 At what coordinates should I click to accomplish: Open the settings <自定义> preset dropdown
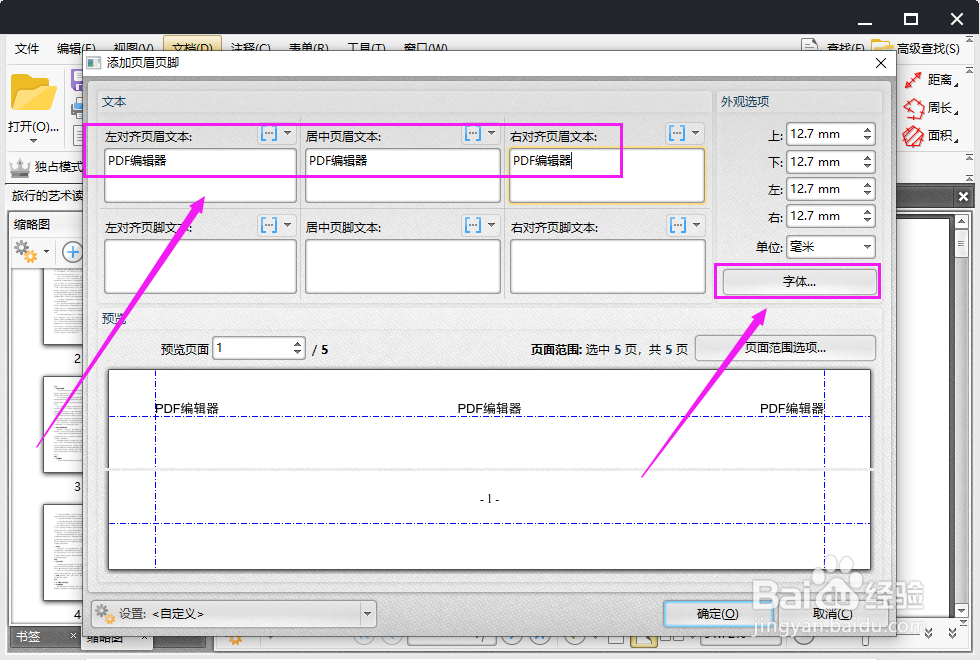point(234,614)
